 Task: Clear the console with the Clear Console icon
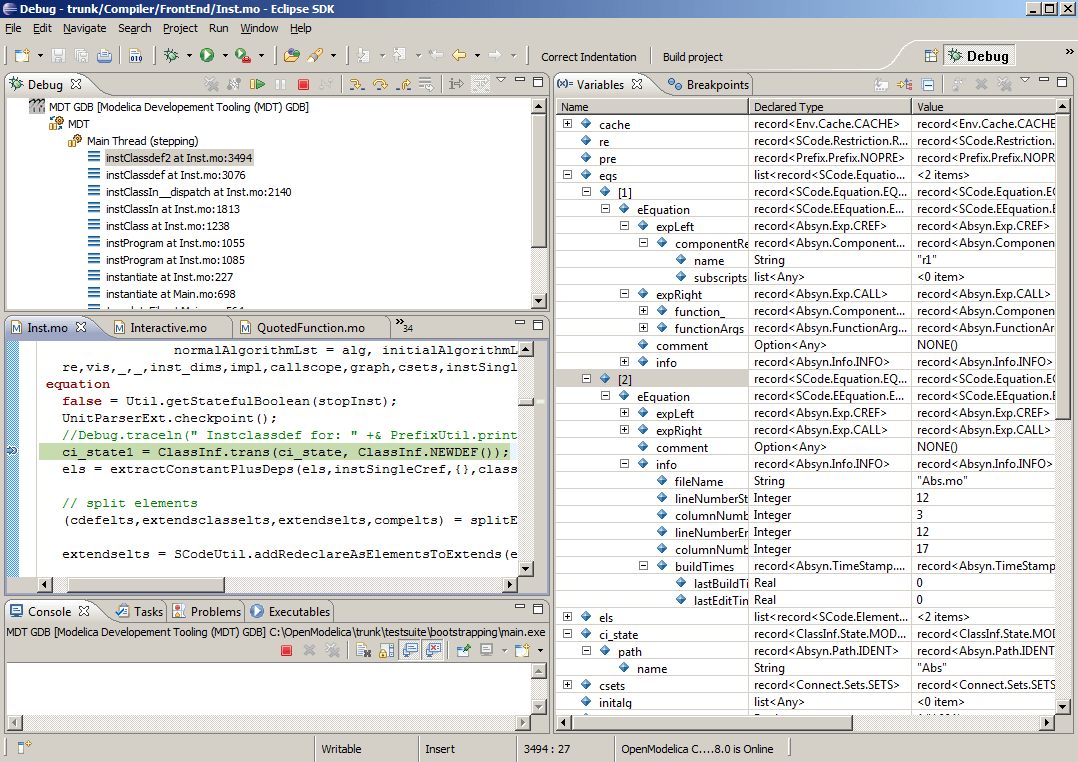point(364,649)
